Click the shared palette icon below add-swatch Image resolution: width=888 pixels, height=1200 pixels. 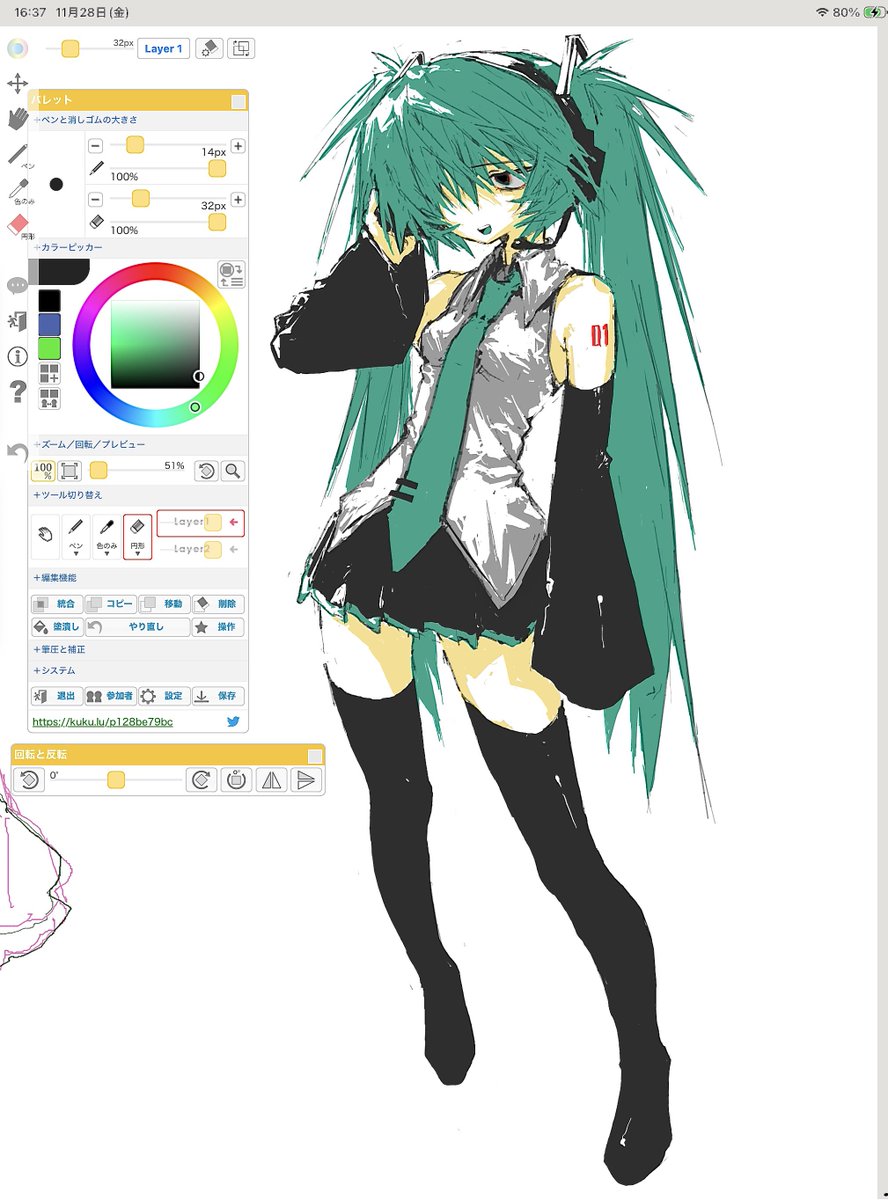point(49,399)
